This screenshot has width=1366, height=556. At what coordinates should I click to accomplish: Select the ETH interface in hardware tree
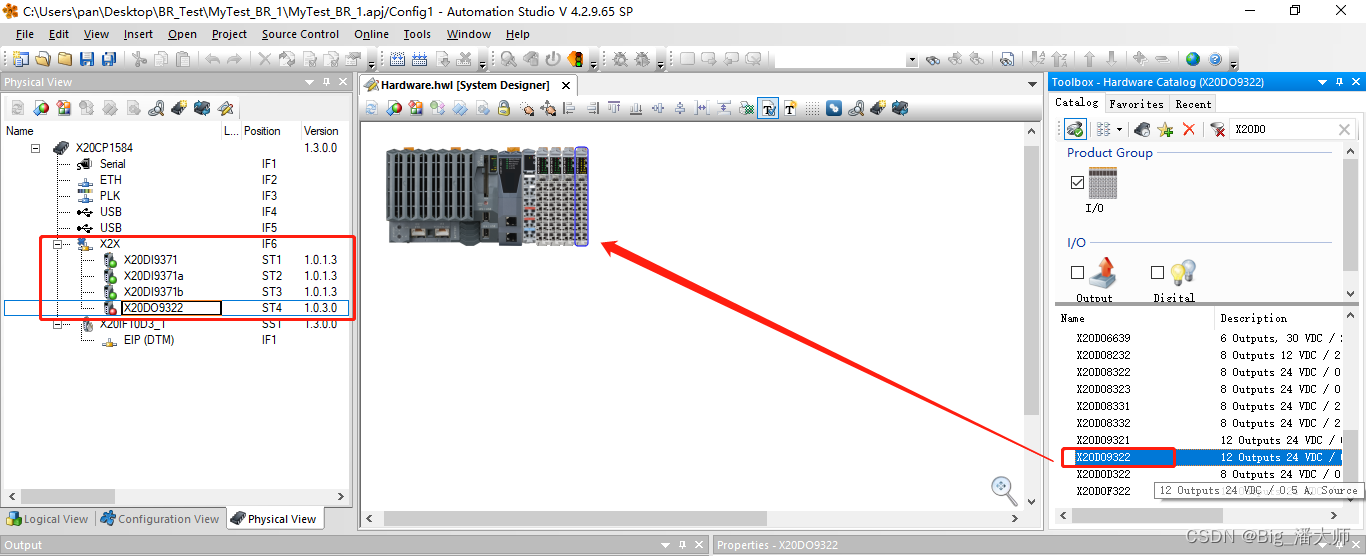(111, 180)
